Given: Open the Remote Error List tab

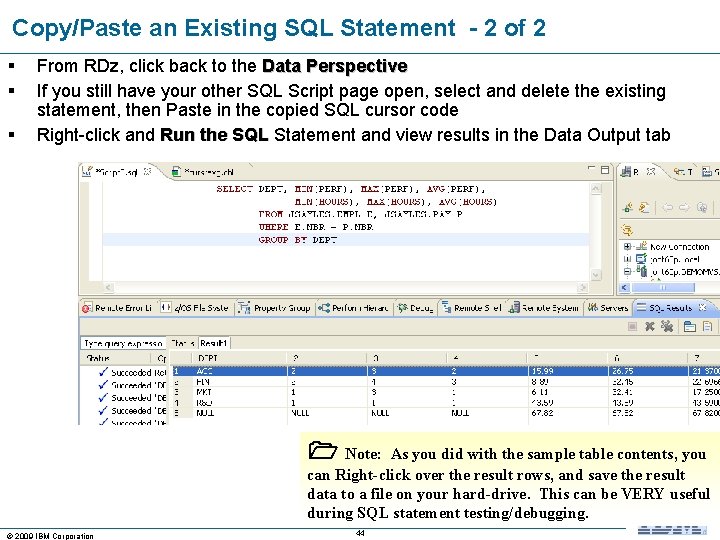Looking at the screenshot, I should click(118, 308).
